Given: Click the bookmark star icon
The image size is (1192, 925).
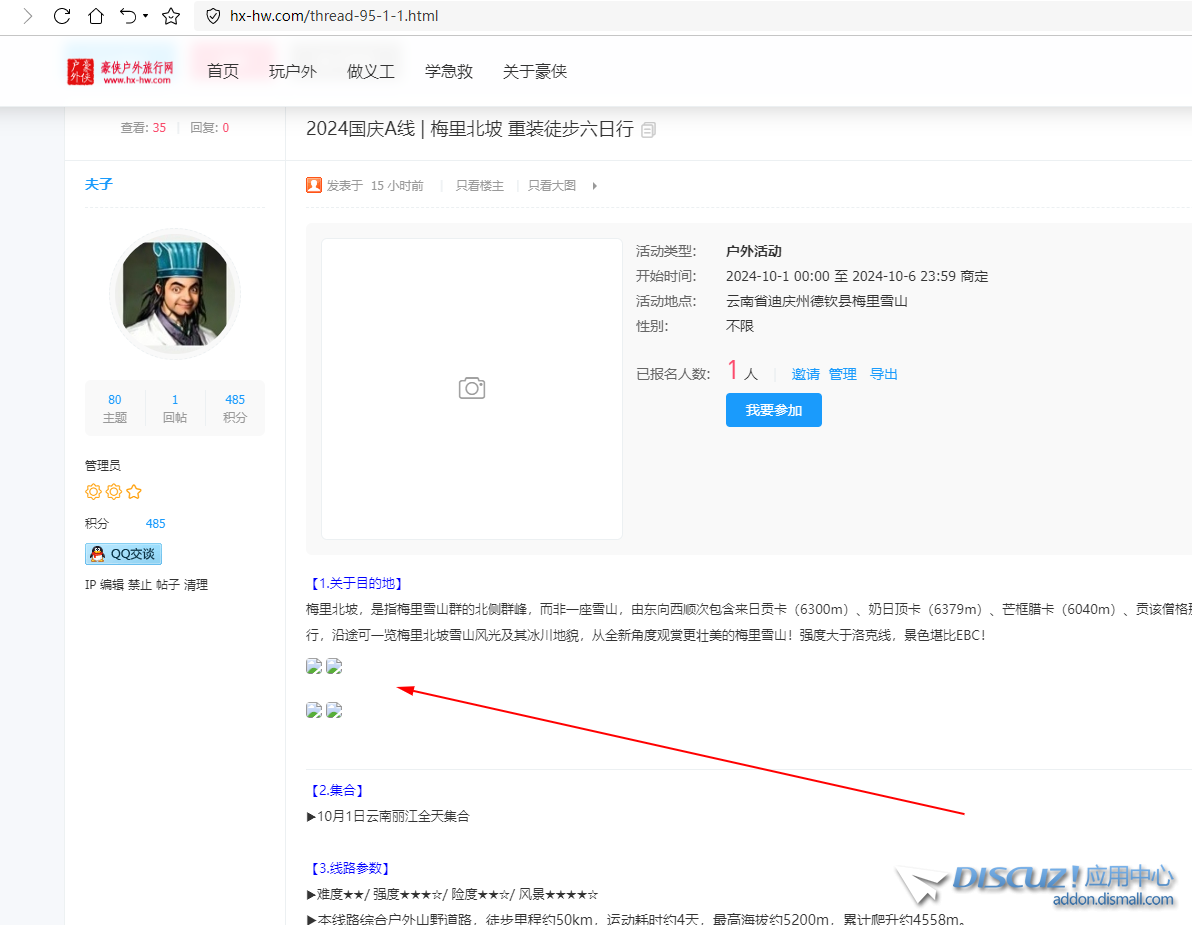Looking at the screenshot, I should (x=171, y=16).
